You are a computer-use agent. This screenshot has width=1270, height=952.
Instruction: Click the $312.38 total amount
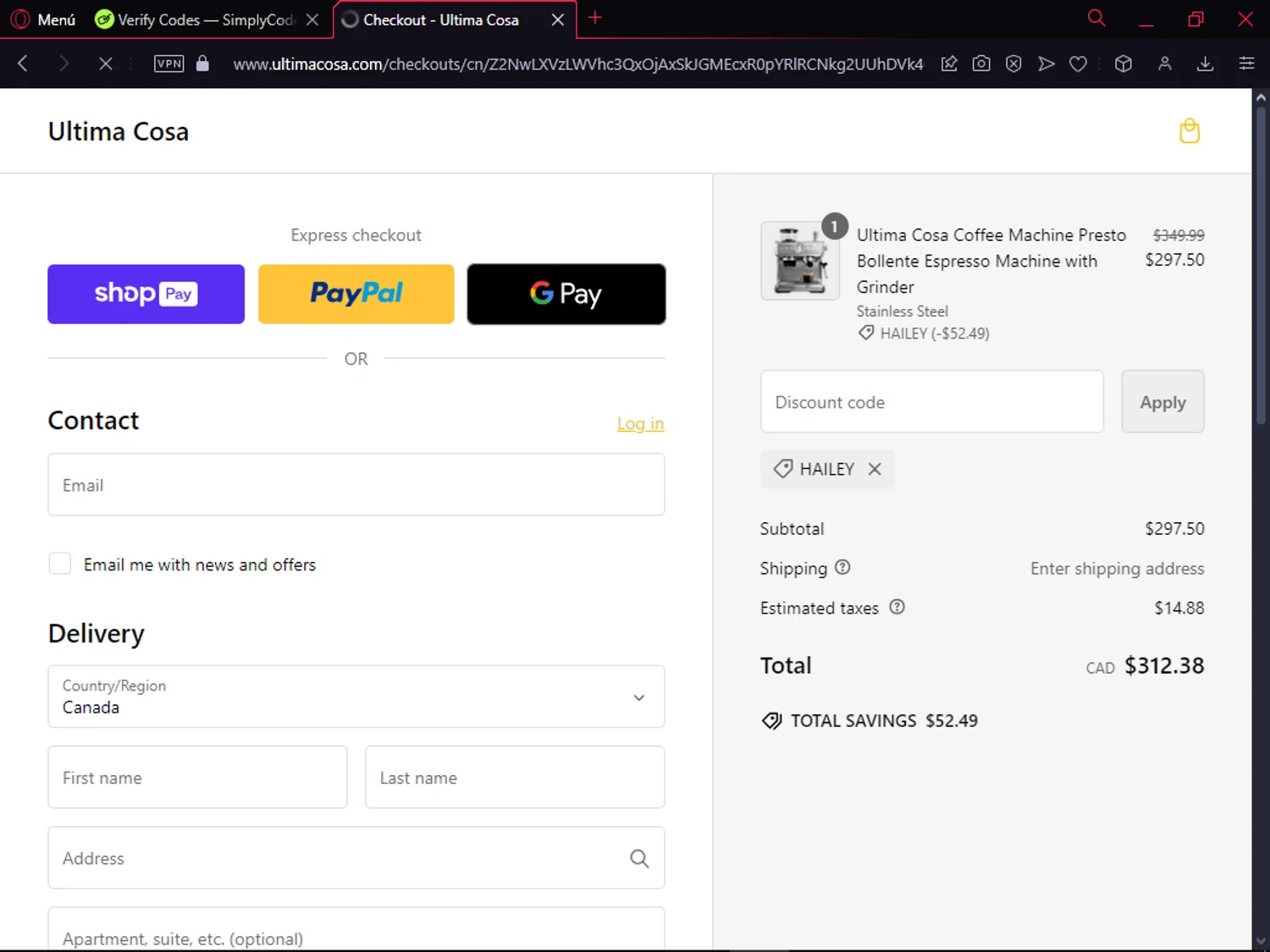pyautogui.click(x=1164, y=666)
